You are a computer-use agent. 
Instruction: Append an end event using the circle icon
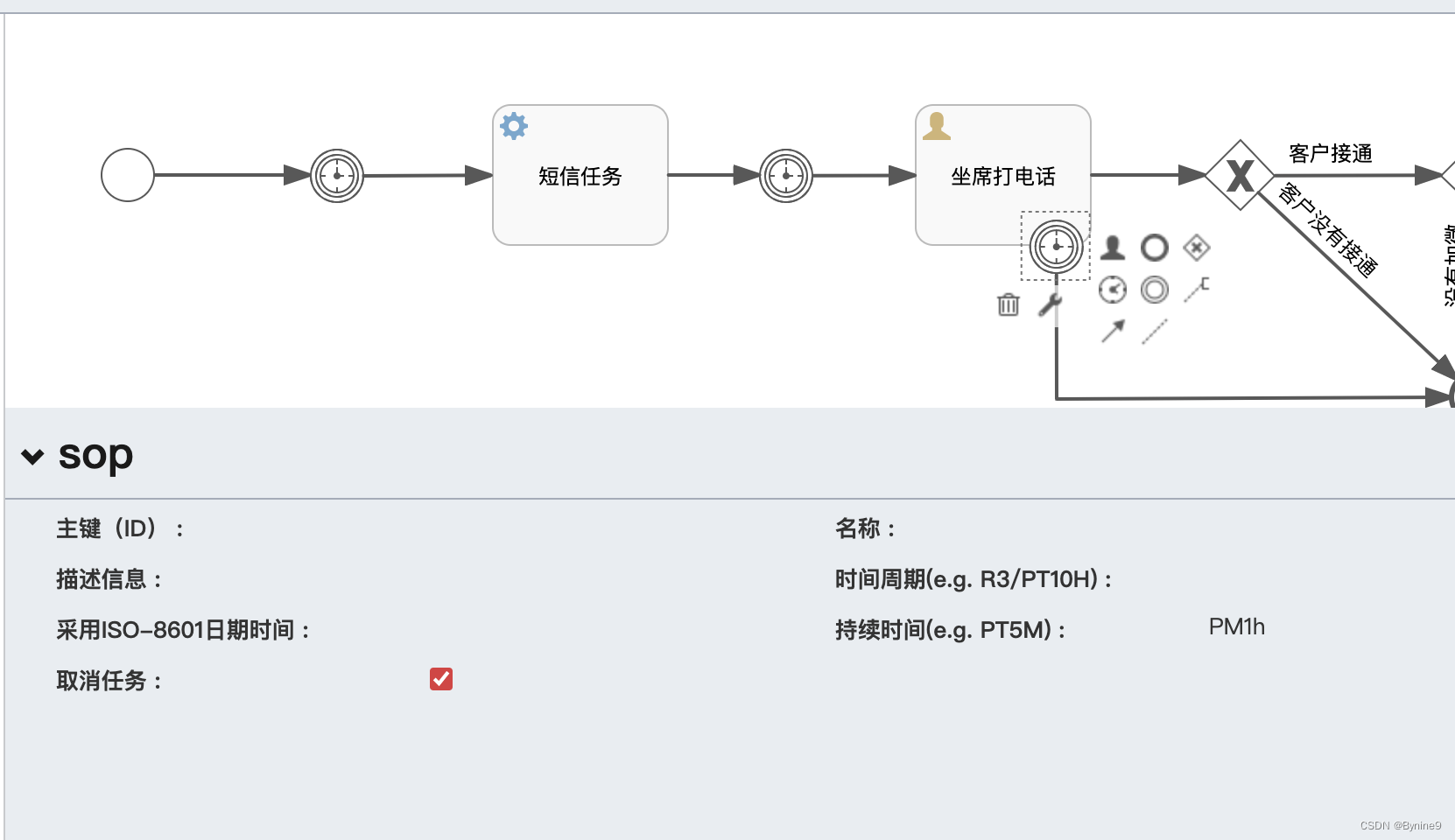pos(1156,248)
